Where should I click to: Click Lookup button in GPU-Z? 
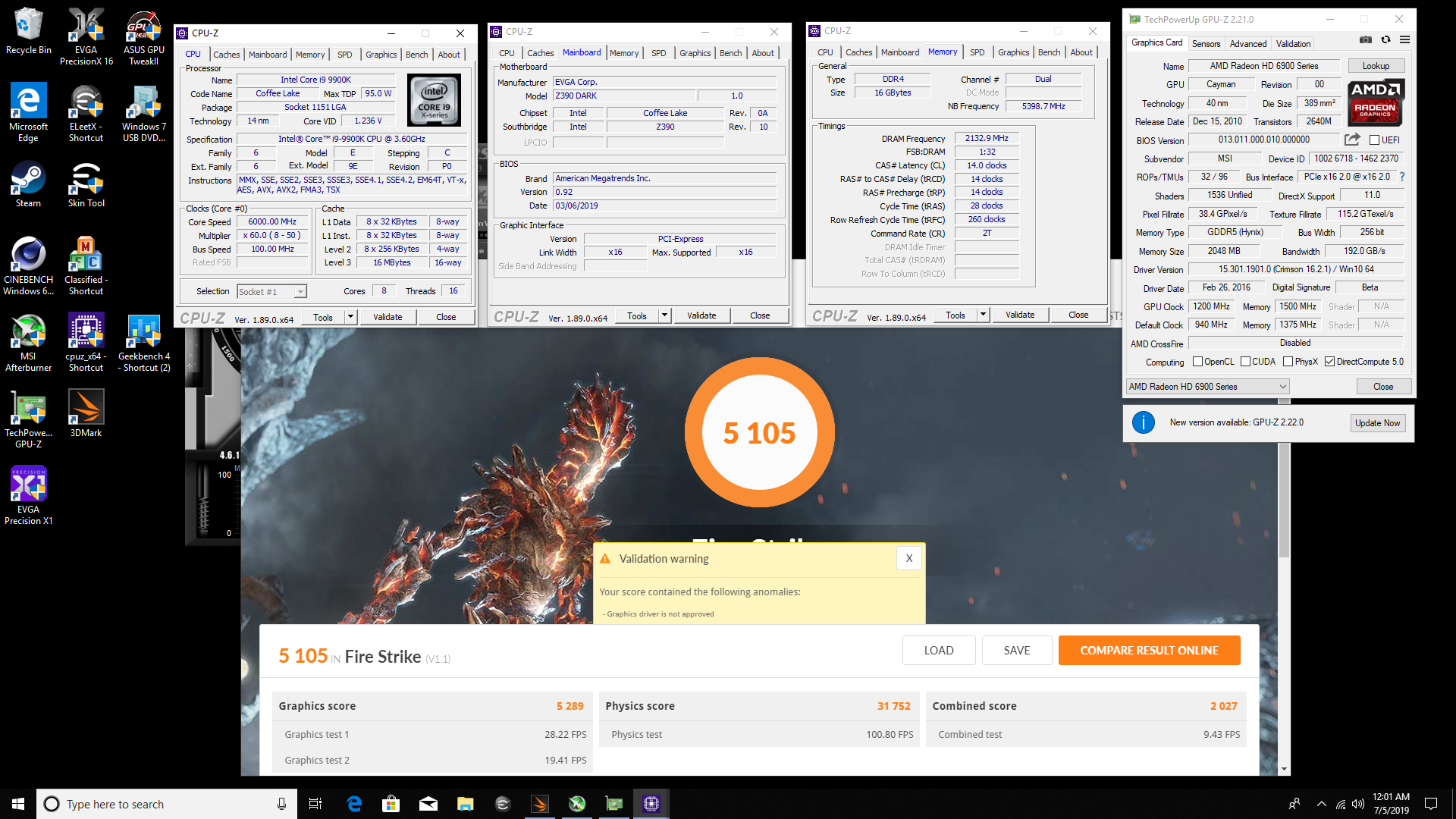click(x=1376, y=66)
